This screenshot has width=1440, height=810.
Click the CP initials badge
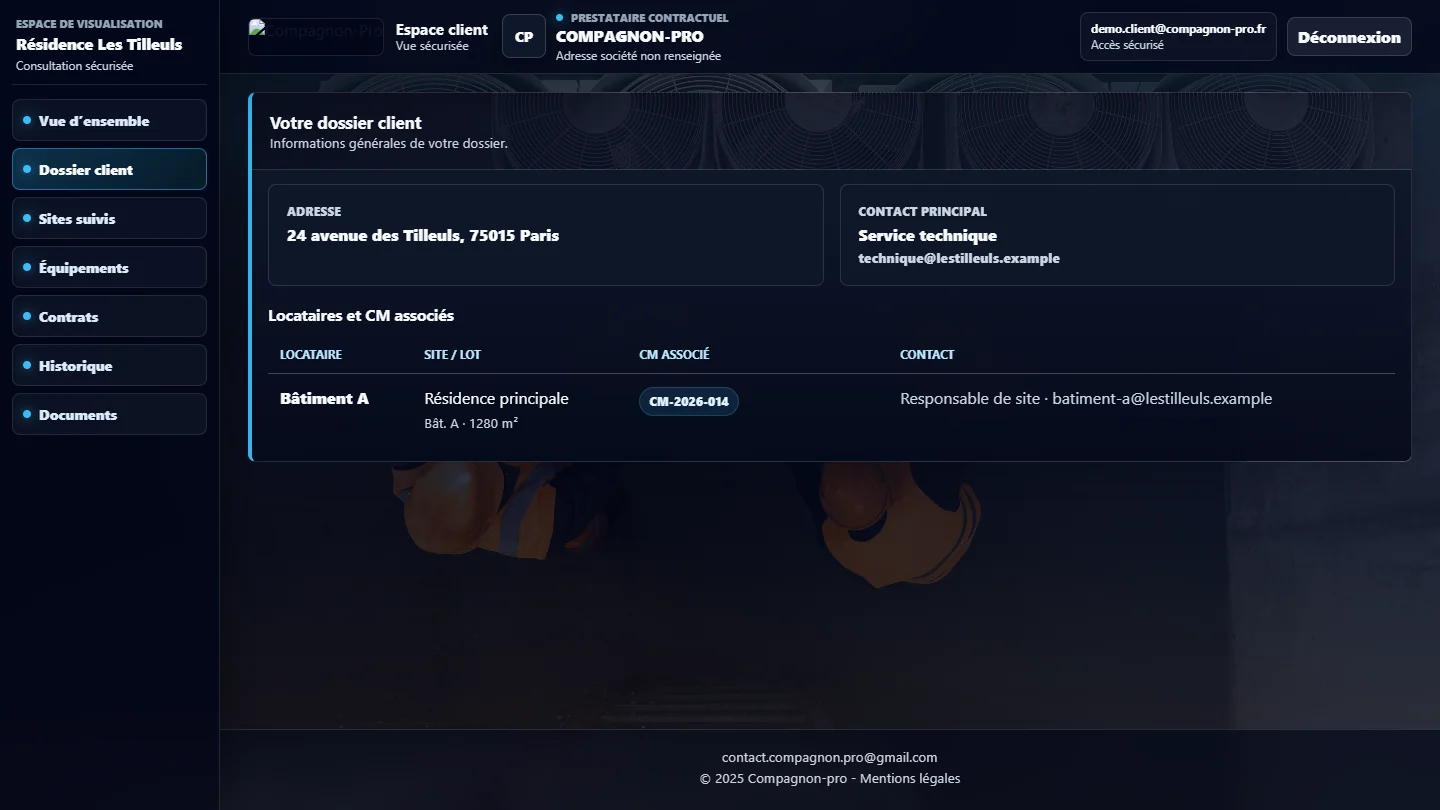pyautogui.click(x=524, y=37)
